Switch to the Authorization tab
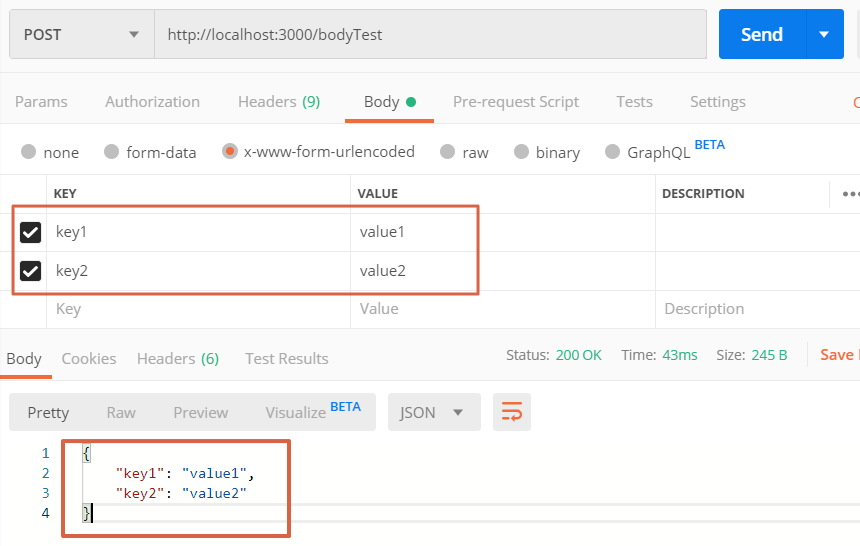Viewport: 860px width, 546px height. [x=152, y=102]
